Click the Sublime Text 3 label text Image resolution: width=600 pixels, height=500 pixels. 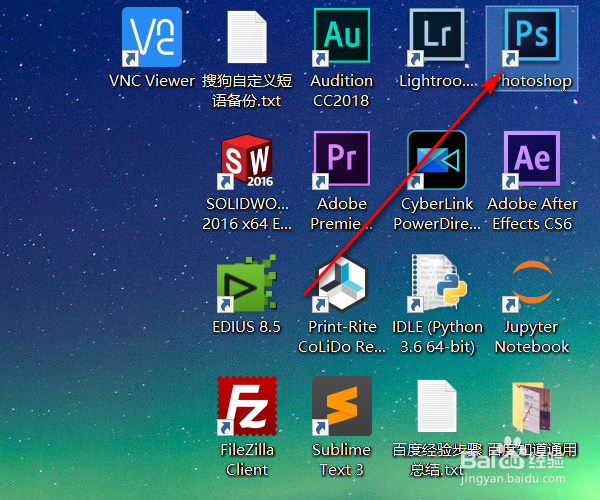(x=341, y=459)
